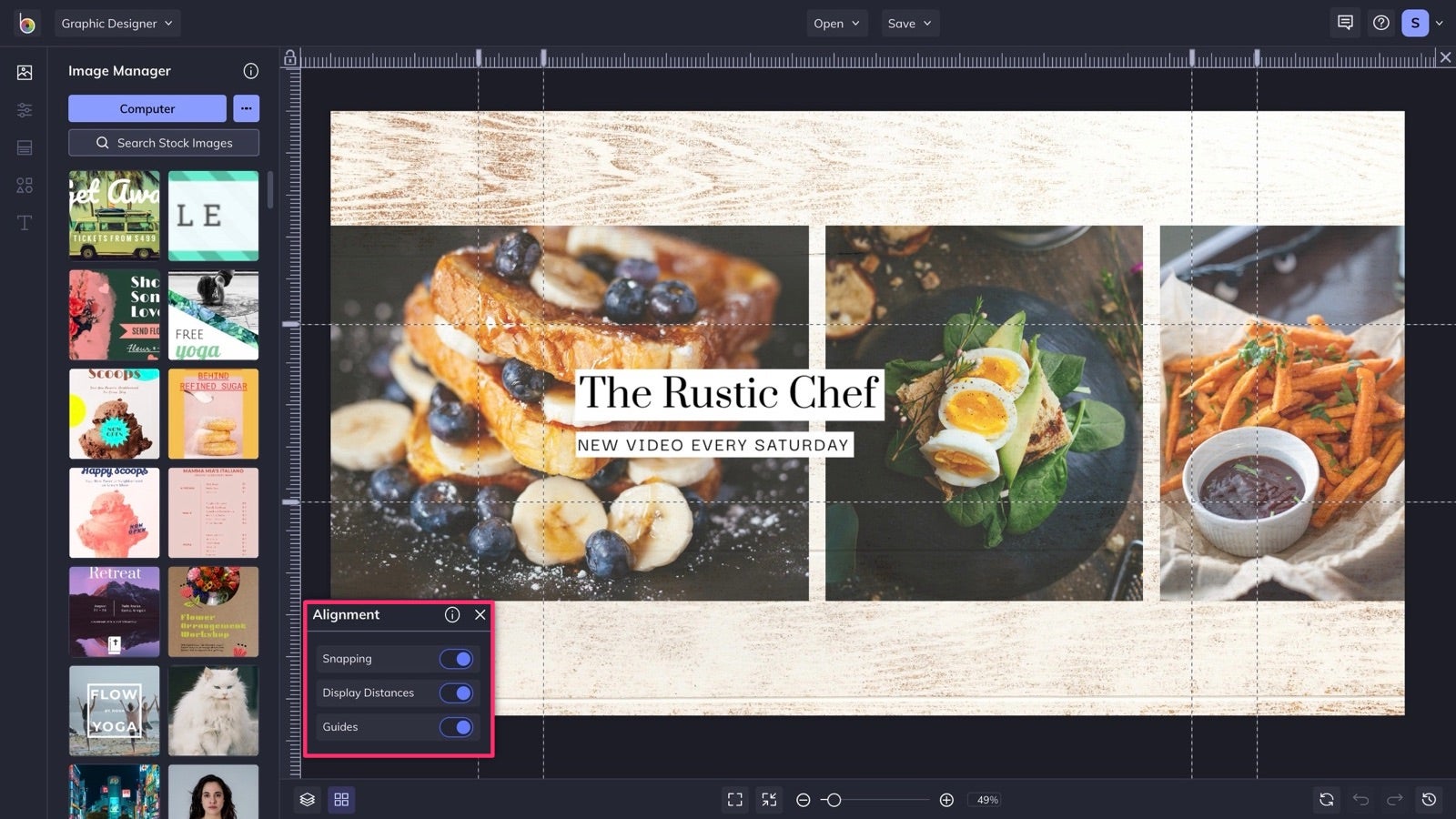Open the edit history panel

click(1428, 800)
